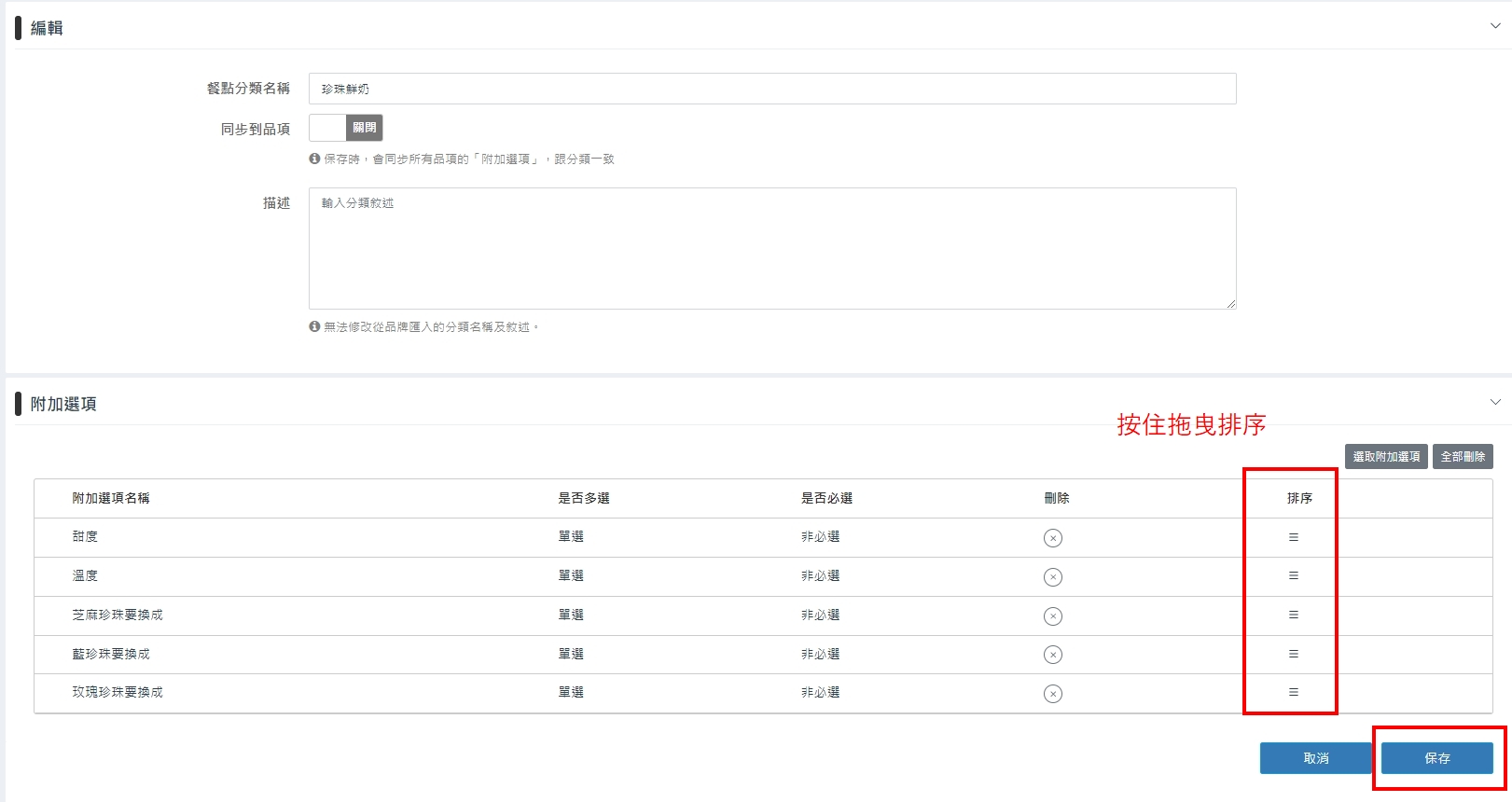Image resolution: width=1512 pixels, height=802 pixels.
Task: Click sort handle of 芝麻珍珠要換成
Action: 1293,615
